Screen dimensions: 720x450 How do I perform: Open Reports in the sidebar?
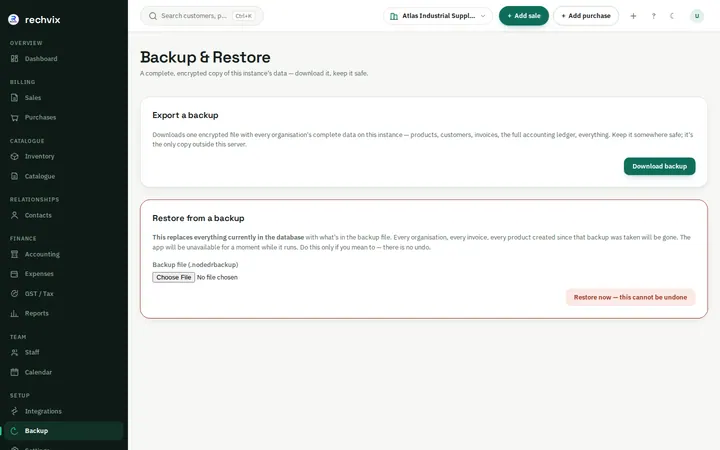pyautogui.click(x=64, y=314)
